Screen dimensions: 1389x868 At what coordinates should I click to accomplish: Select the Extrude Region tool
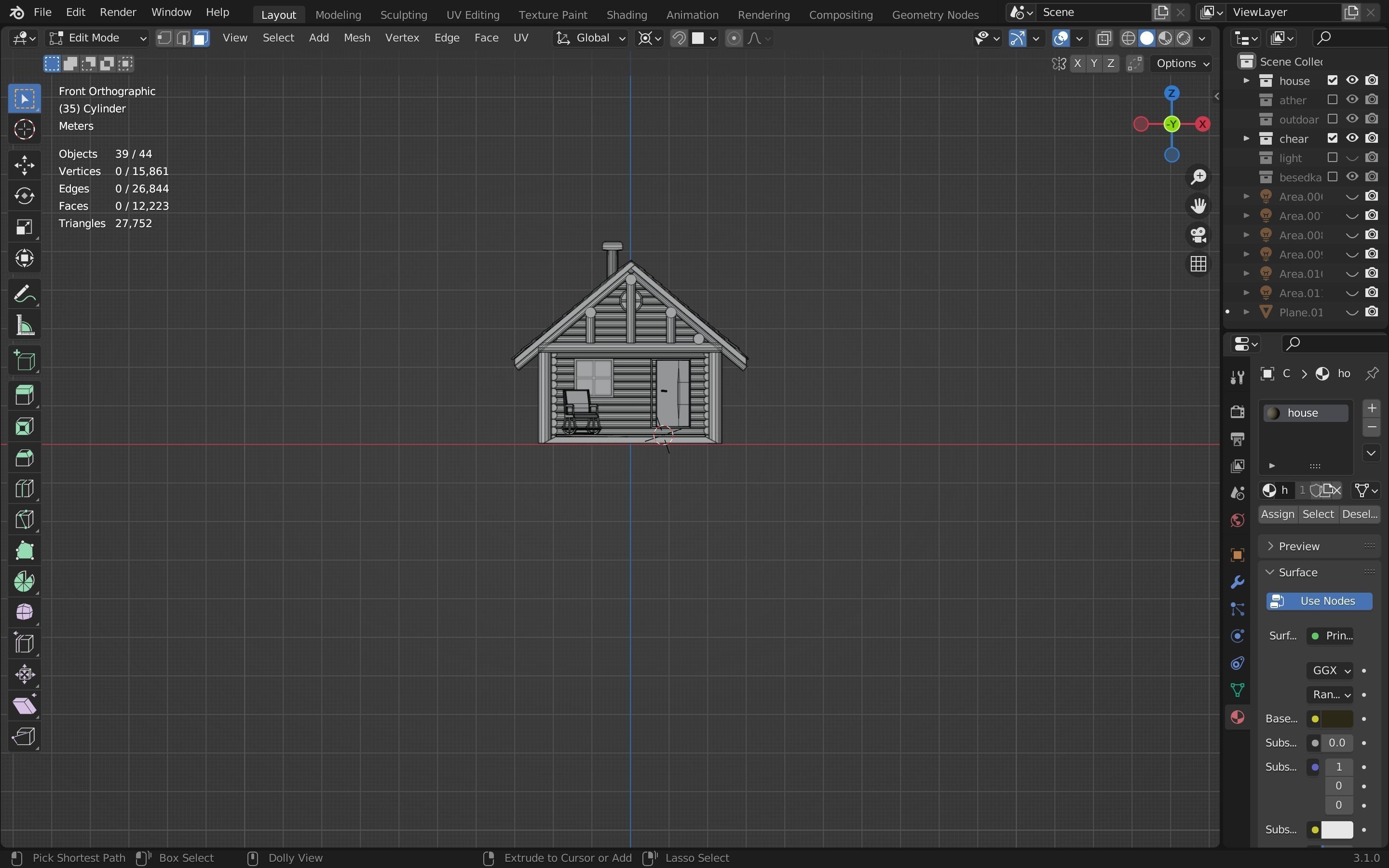(24, 395)
